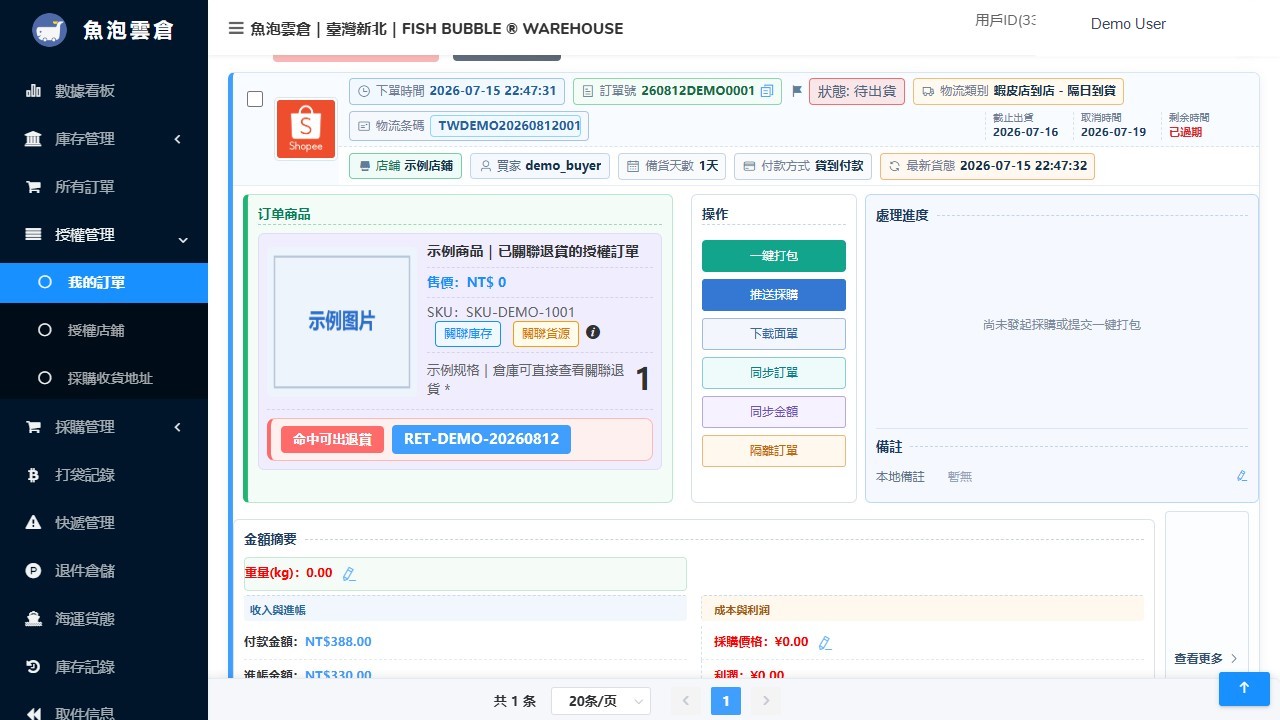The image size is (1280, 720).
Task: Tick the order selection checkbox
Action: (255, 99)
